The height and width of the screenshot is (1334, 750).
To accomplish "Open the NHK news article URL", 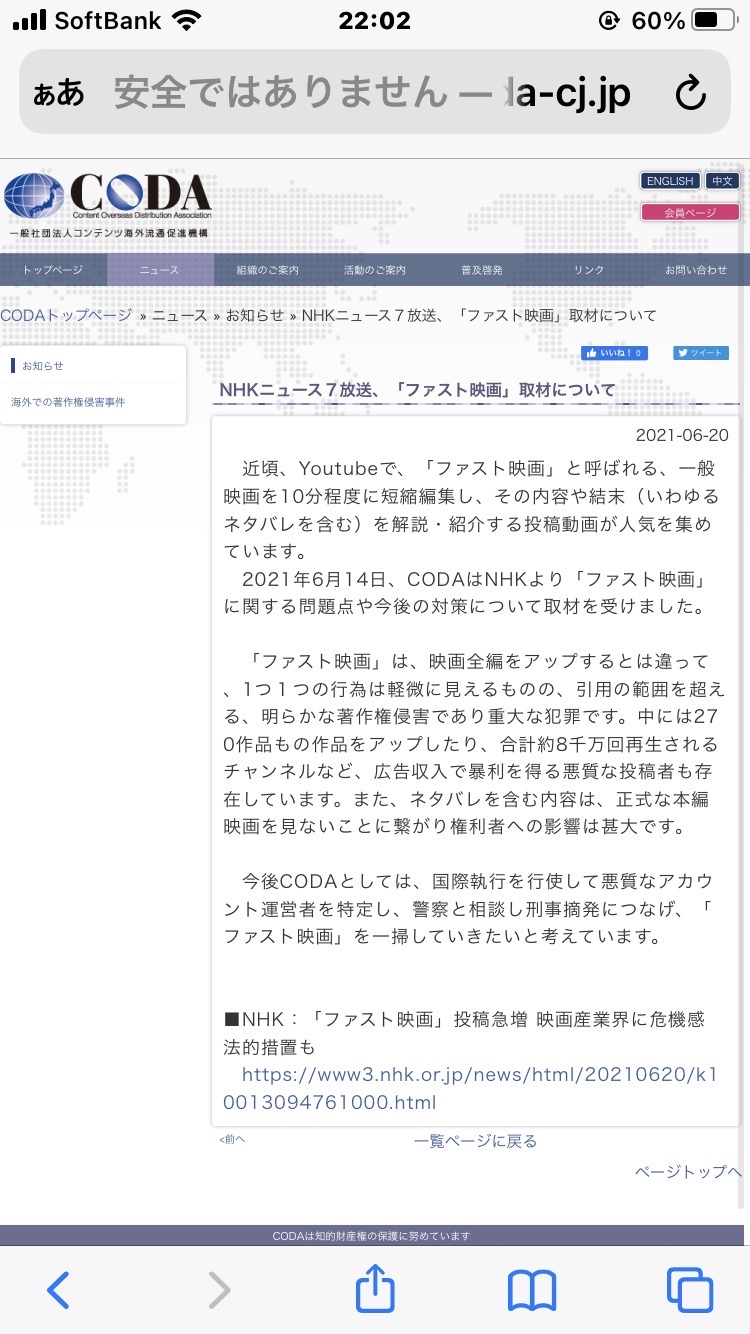I will (x=470, y=1088).
